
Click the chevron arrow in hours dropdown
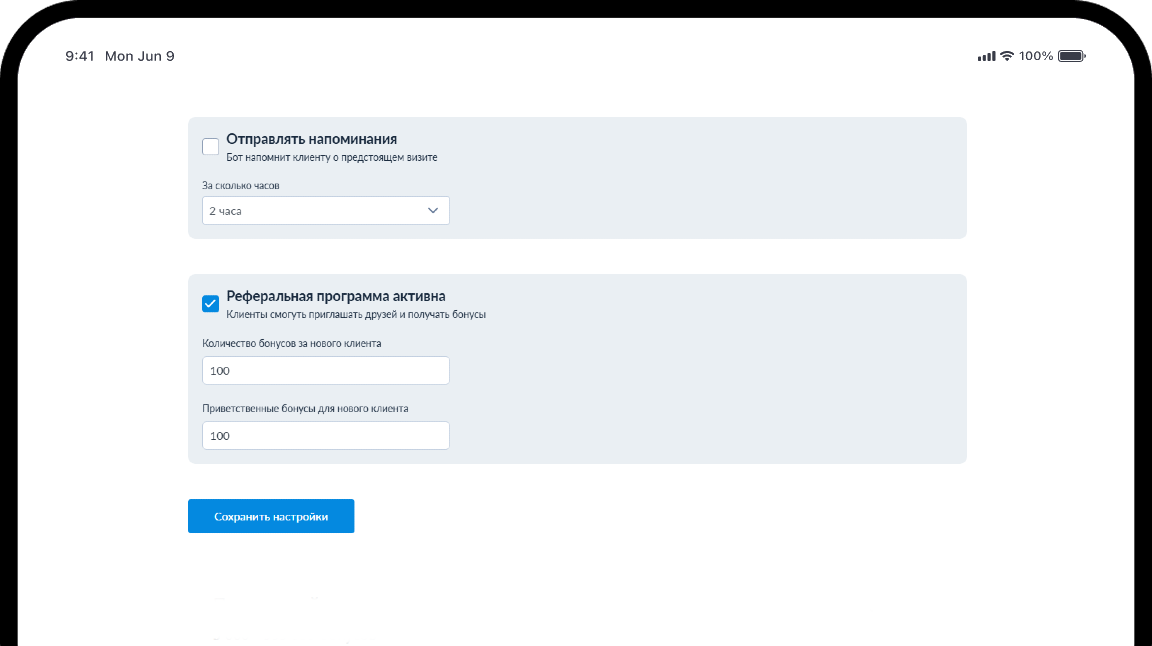(433, 211)
